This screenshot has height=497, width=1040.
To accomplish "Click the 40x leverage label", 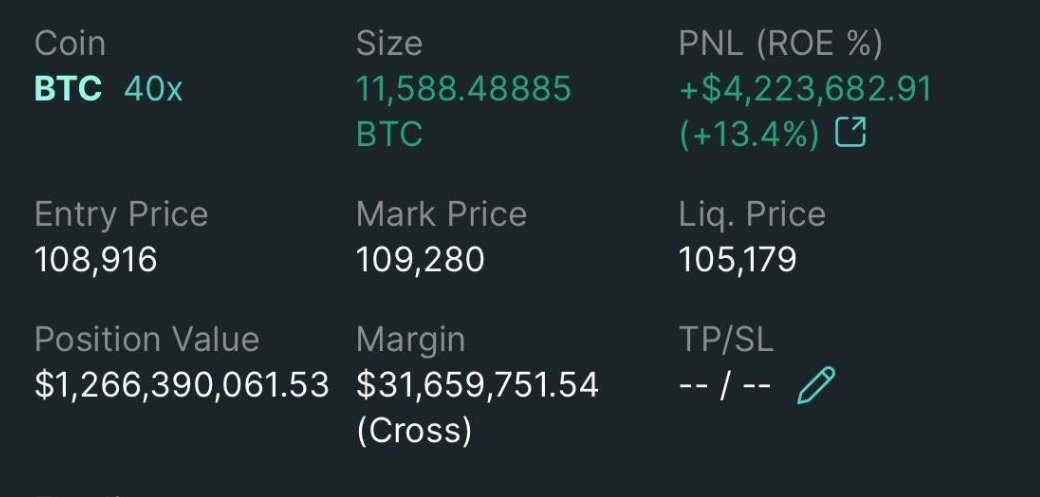I will pos(153,89).
